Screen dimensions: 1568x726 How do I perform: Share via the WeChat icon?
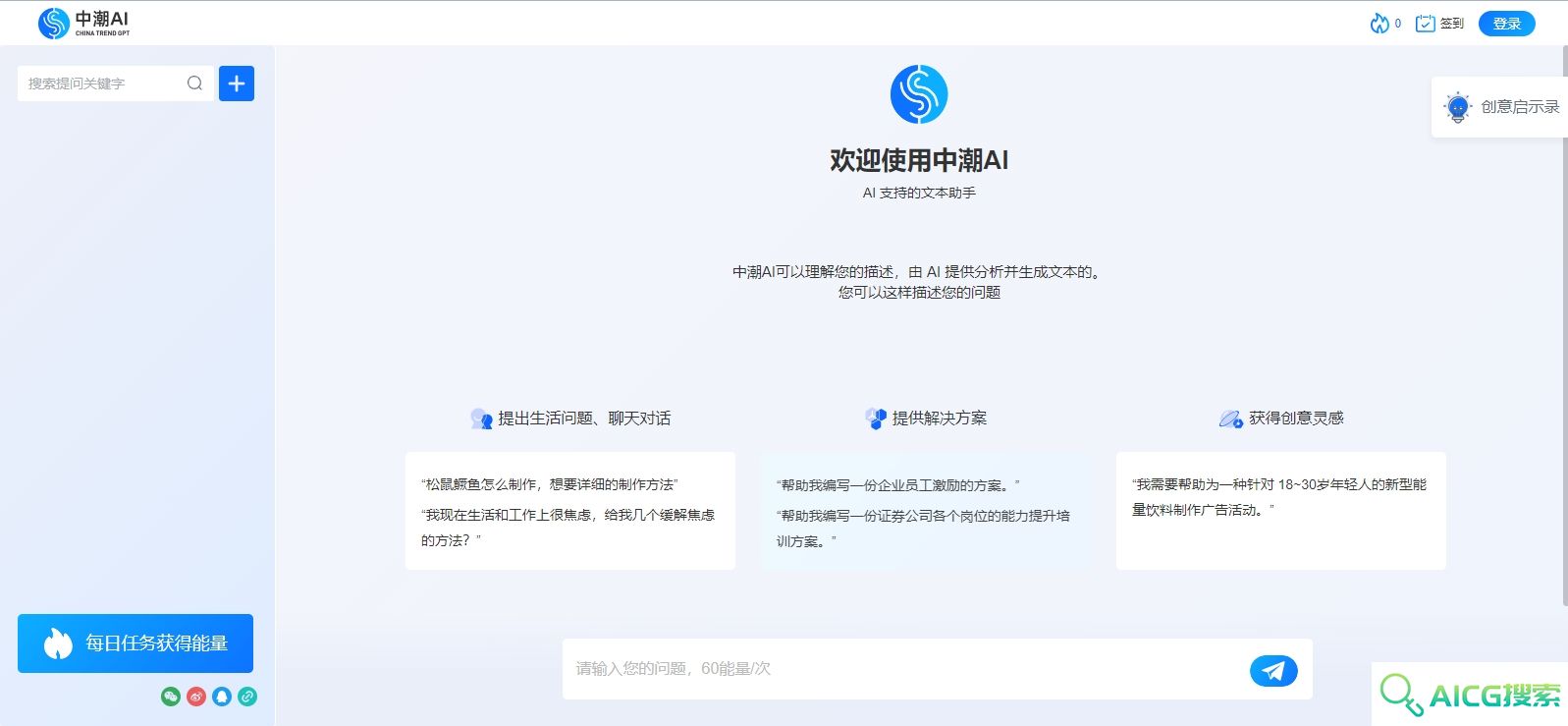[x=171, y=697]
